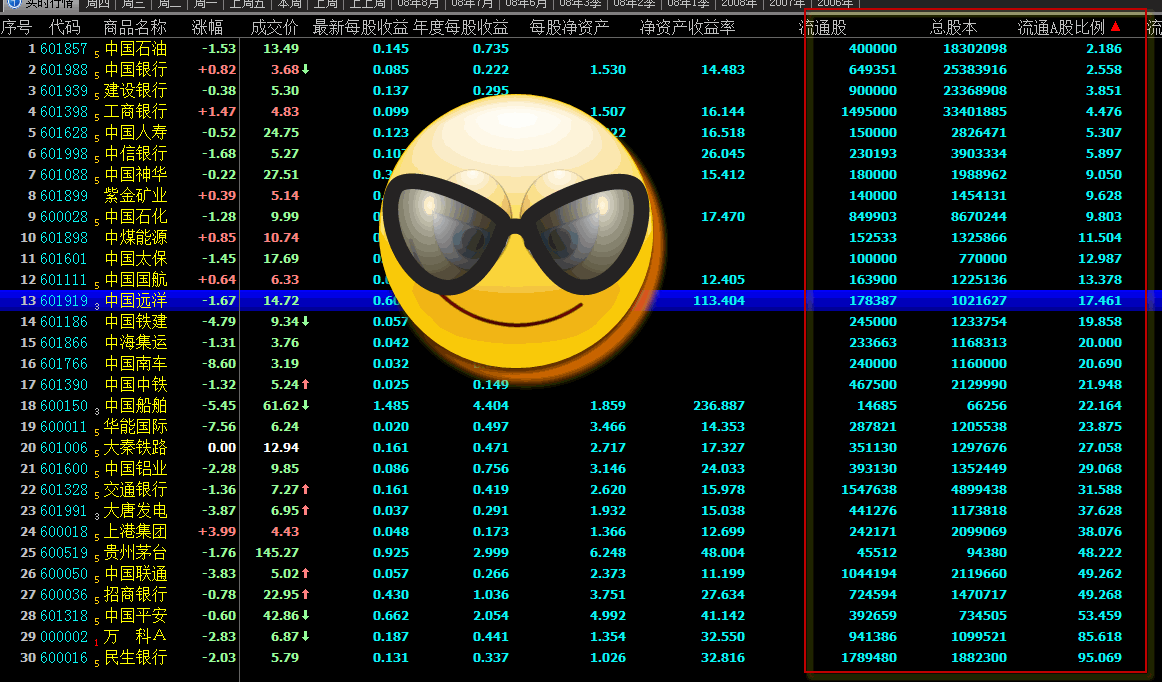
Task: Select the 工商银行 stock row
Action: tap(581, 112)
